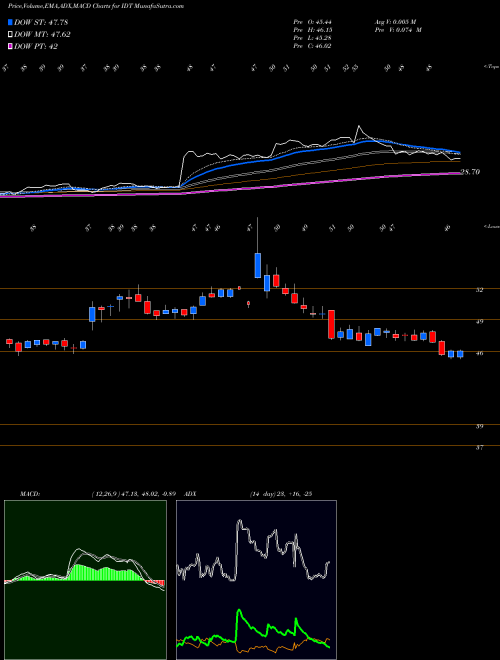This screenshot has width=500, height=660.
Task: Click the magenta DOW PT legend swatch
Action: (x=10, y=46)
